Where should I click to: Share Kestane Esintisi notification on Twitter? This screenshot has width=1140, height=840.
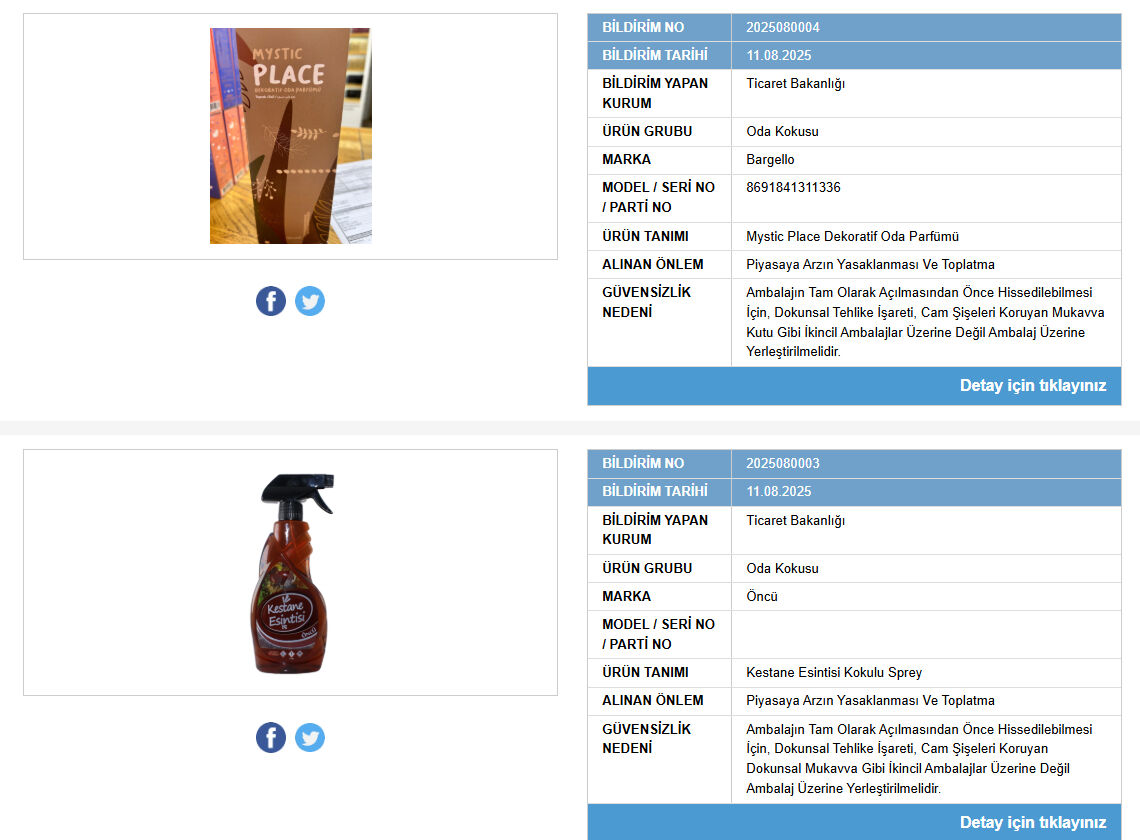[x=310, y=737]
